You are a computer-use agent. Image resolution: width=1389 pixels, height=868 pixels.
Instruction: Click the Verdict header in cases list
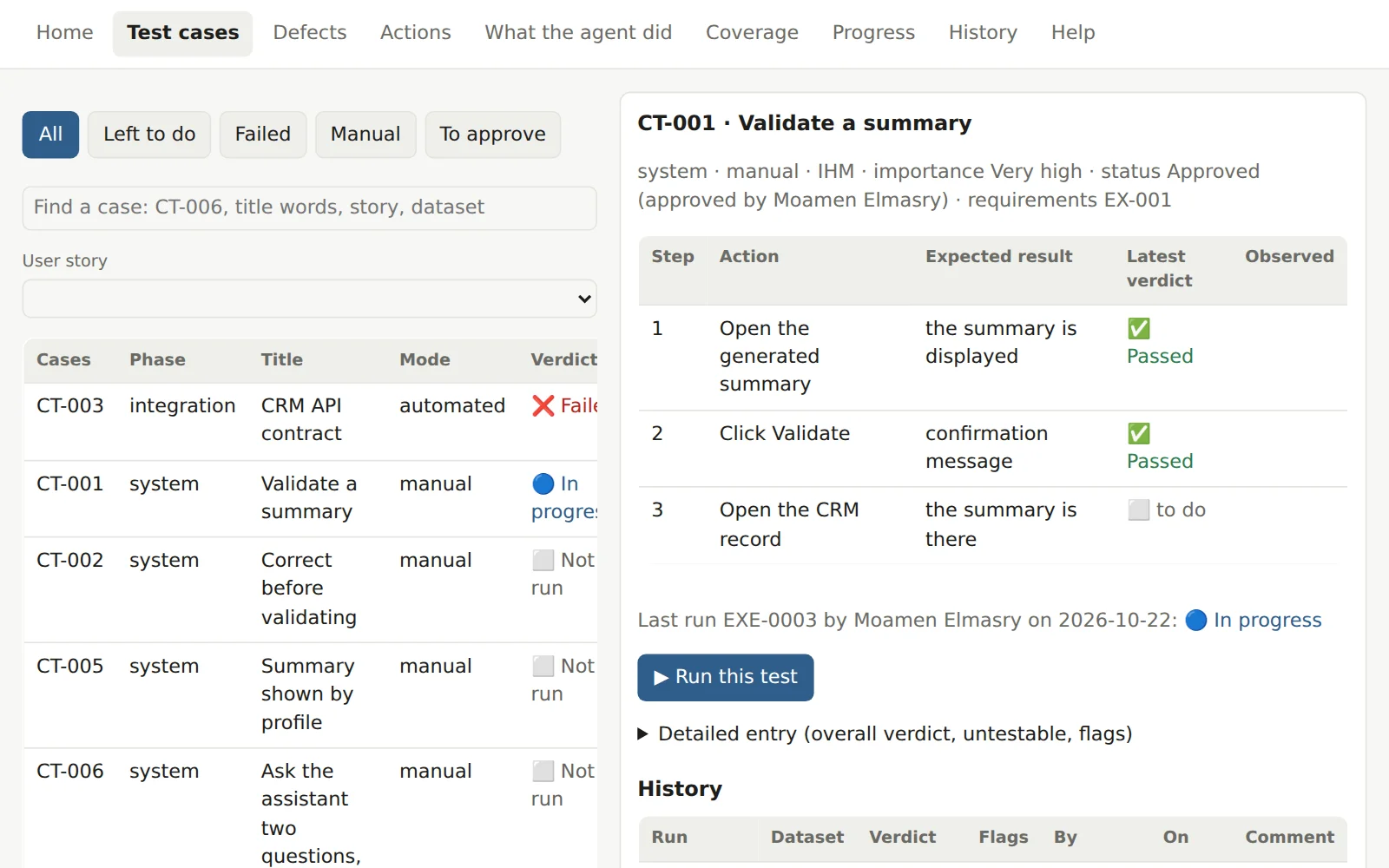563,359
